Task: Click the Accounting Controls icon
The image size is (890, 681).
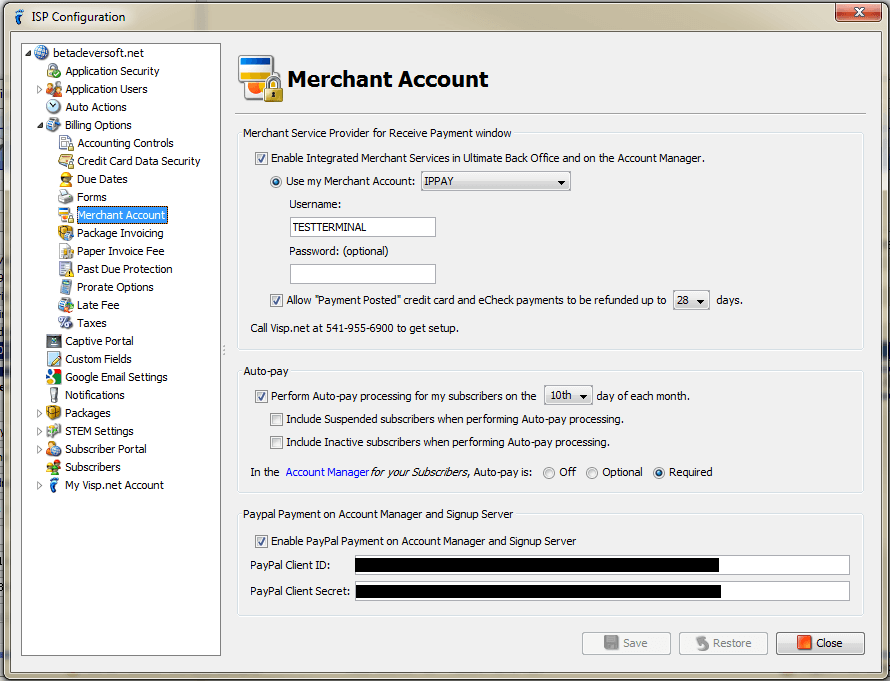Action: click(x=66, y=143)
